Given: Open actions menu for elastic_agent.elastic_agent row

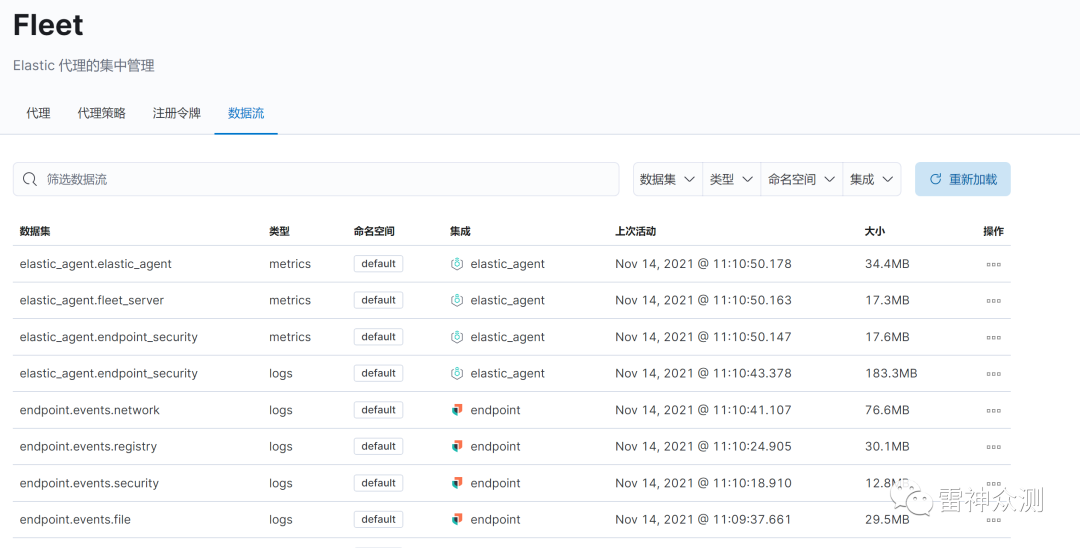Looking at the screenshot, I should click(993, 264).
